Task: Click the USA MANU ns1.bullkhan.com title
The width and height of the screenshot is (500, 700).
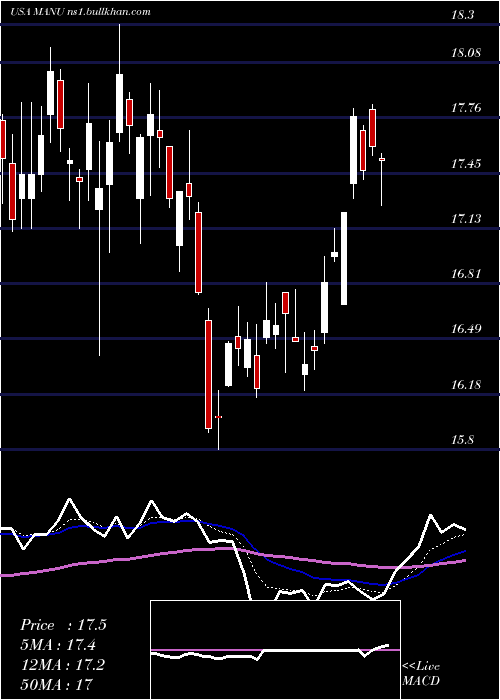Action: [x=80, y=12]
